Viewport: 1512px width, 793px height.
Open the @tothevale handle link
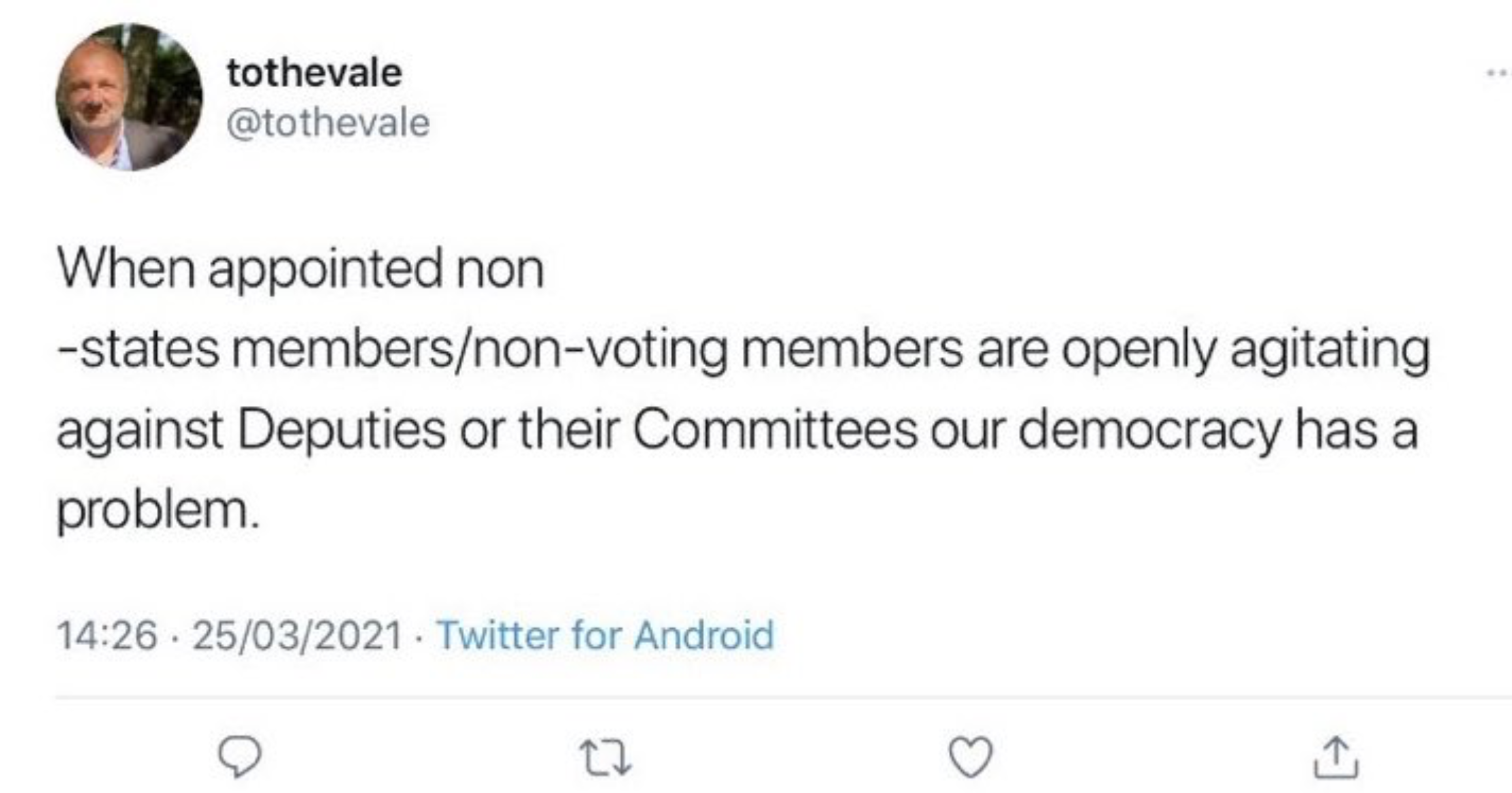(x=328, y=123)
